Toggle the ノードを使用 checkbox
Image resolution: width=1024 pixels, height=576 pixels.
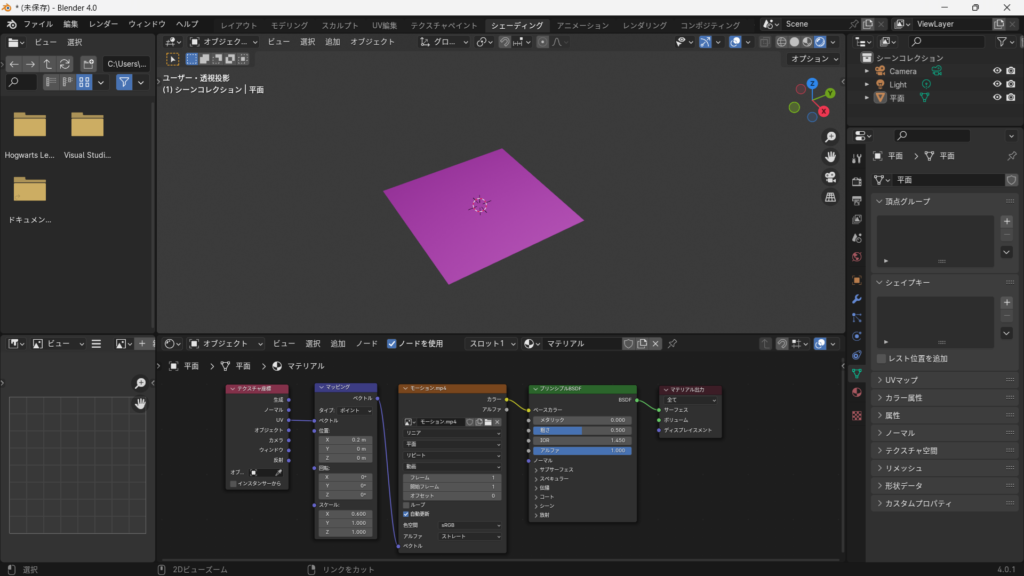point(392,343)
